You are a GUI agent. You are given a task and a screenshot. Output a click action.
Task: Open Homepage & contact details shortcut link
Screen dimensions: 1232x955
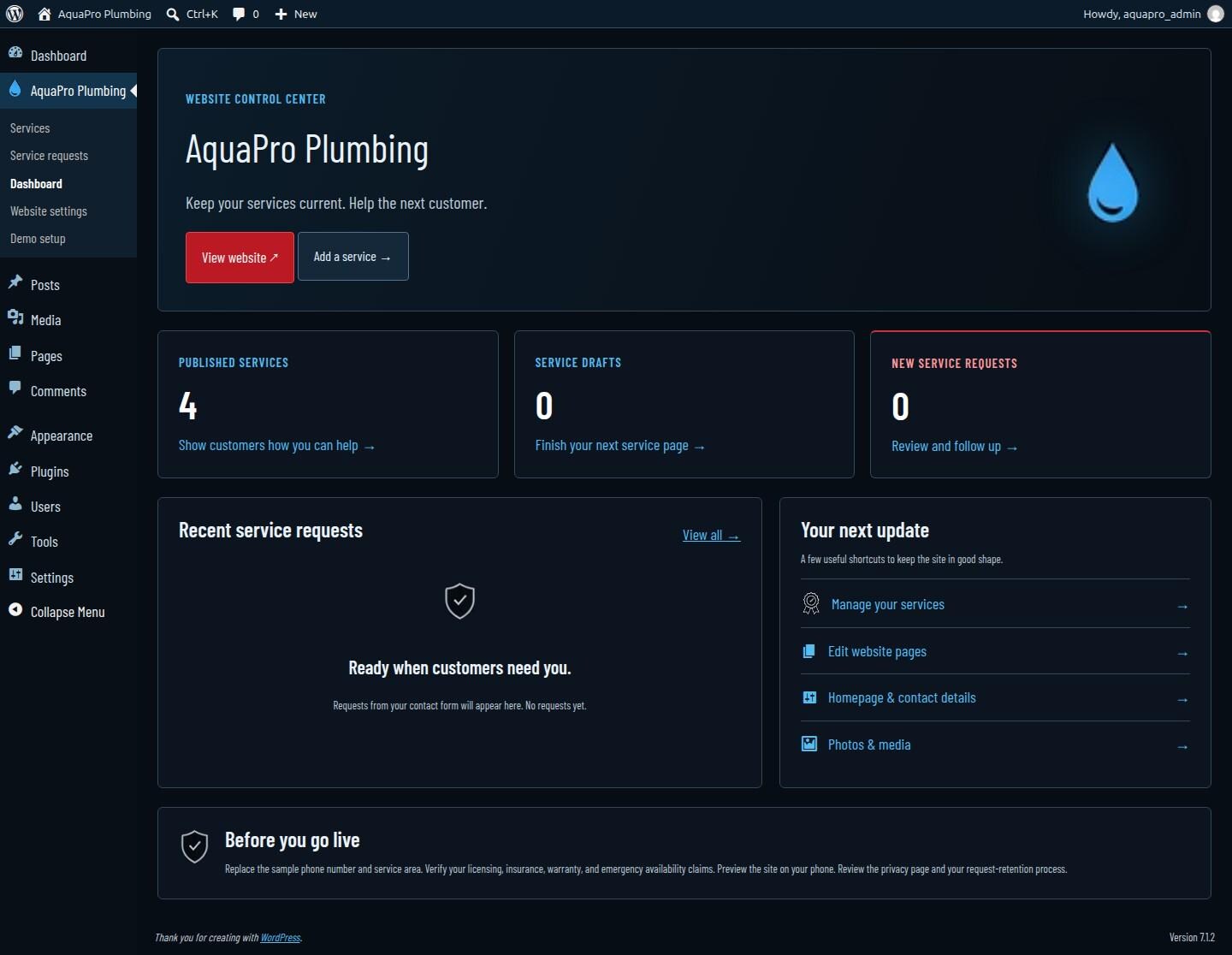(902, 698)
